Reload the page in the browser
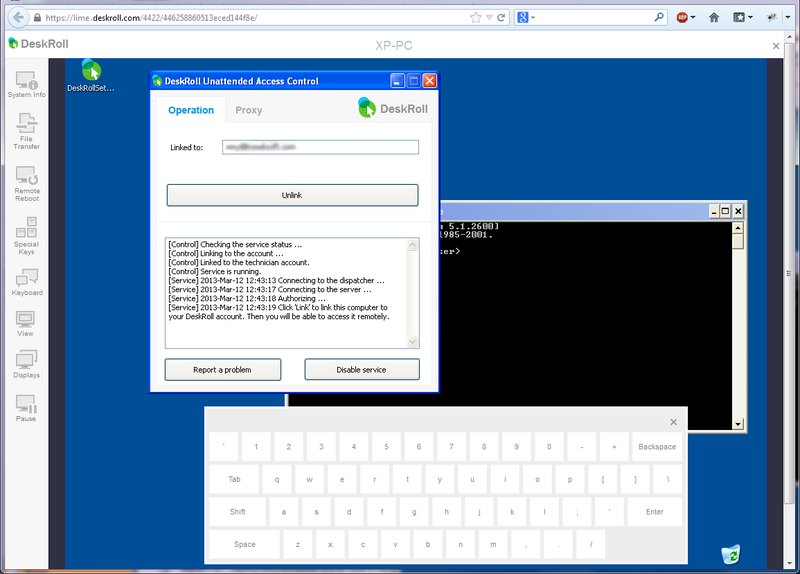The height and width of the screenshot is (574, 800). point(501,17)
